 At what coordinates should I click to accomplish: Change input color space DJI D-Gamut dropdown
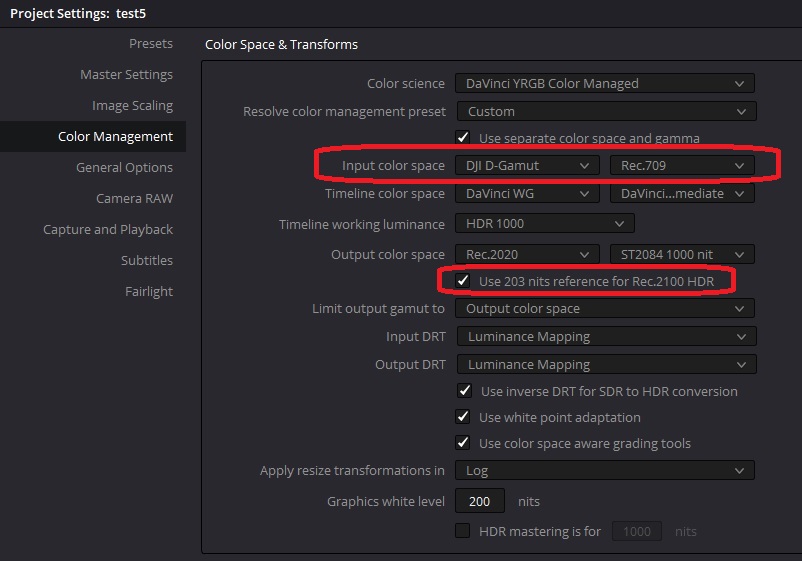527,166
